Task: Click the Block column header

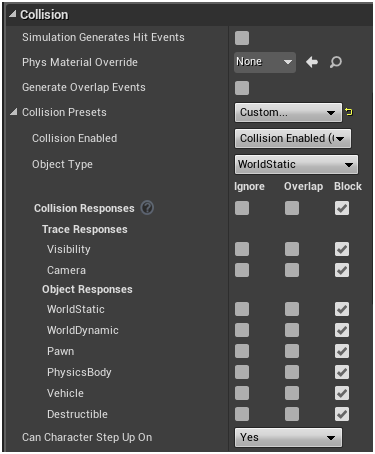Action: [348, 186]
